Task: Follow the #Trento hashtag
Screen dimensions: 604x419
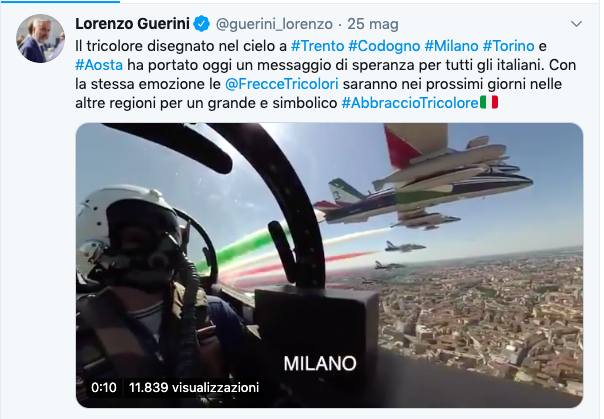Action: point(317,46)
